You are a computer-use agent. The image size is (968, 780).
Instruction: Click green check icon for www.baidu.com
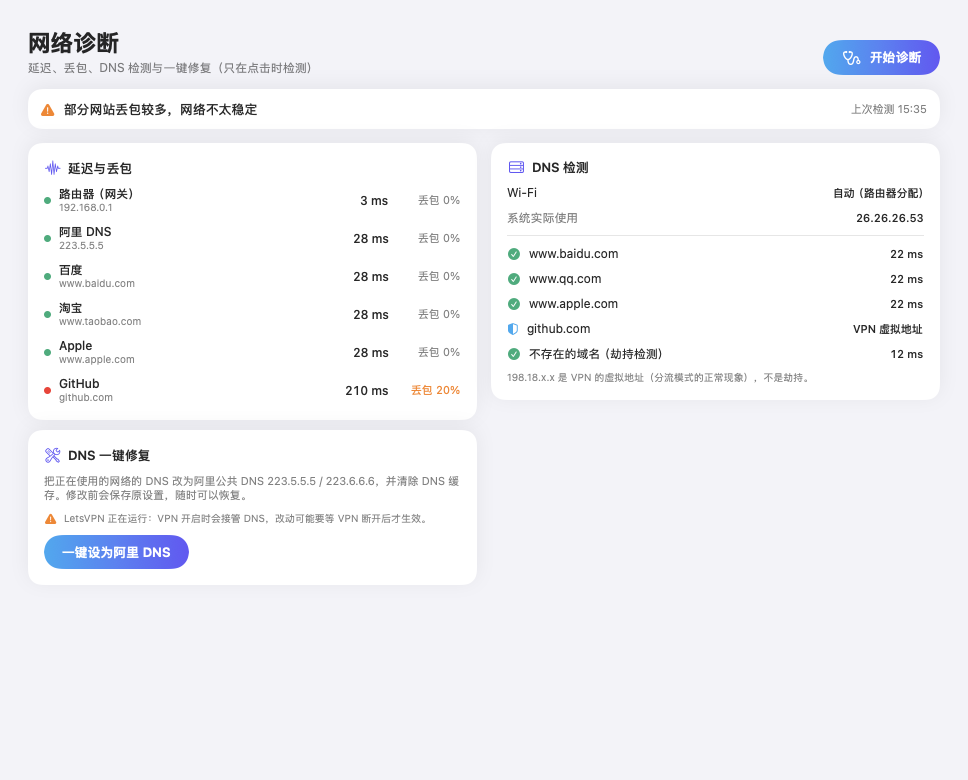click(514, 254)
